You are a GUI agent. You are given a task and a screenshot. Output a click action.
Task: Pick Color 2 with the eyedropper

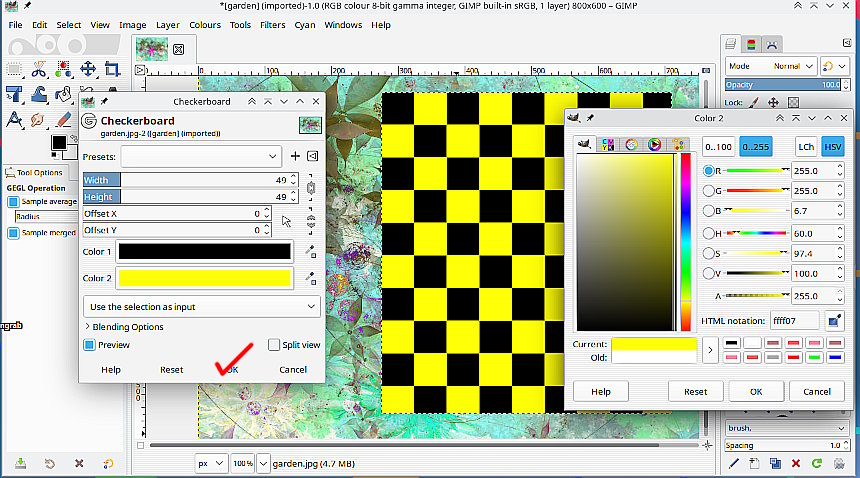tap(310, 278)
